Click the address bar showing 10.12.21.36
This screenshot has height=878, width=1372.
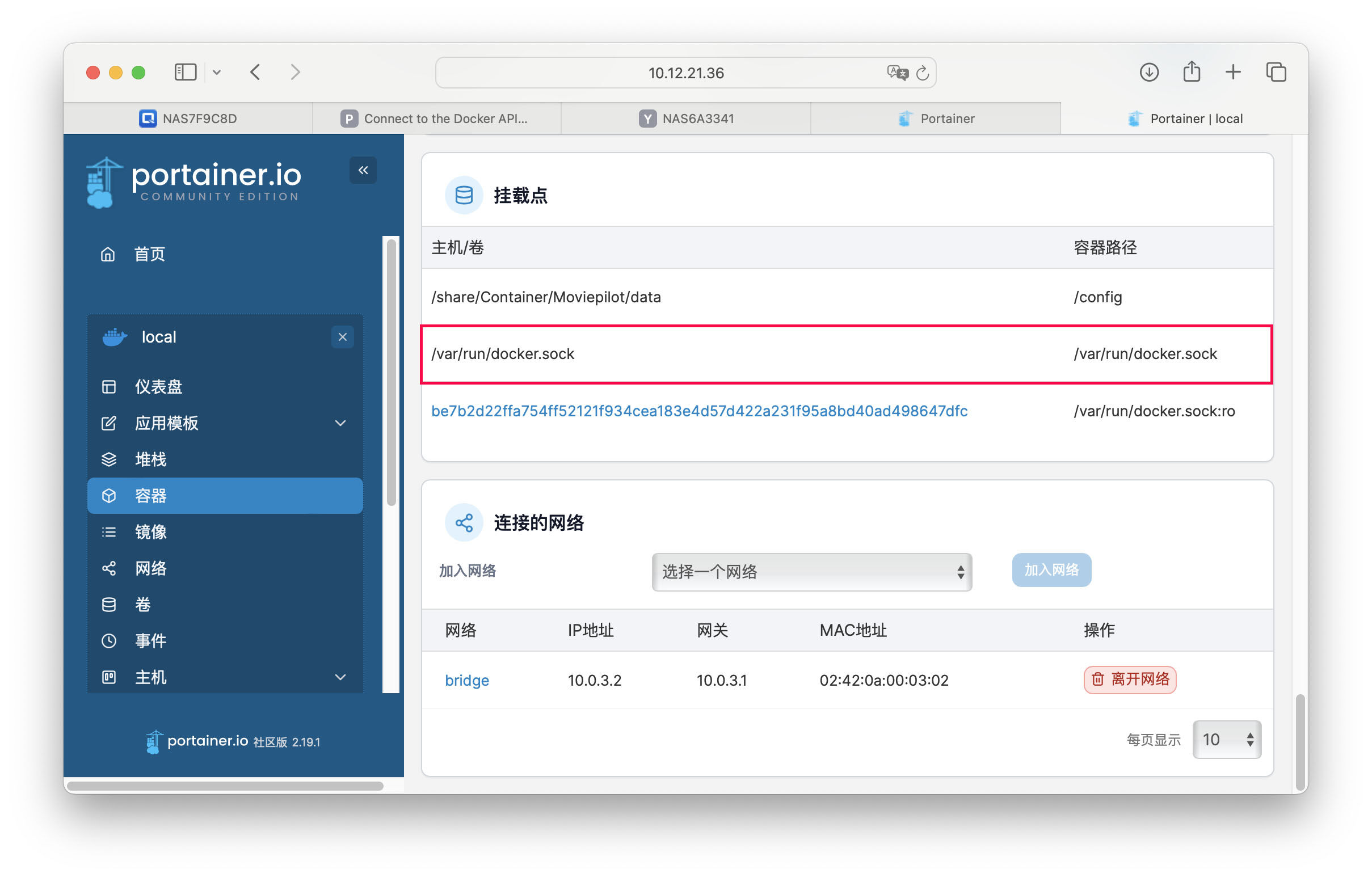[685, 73]
